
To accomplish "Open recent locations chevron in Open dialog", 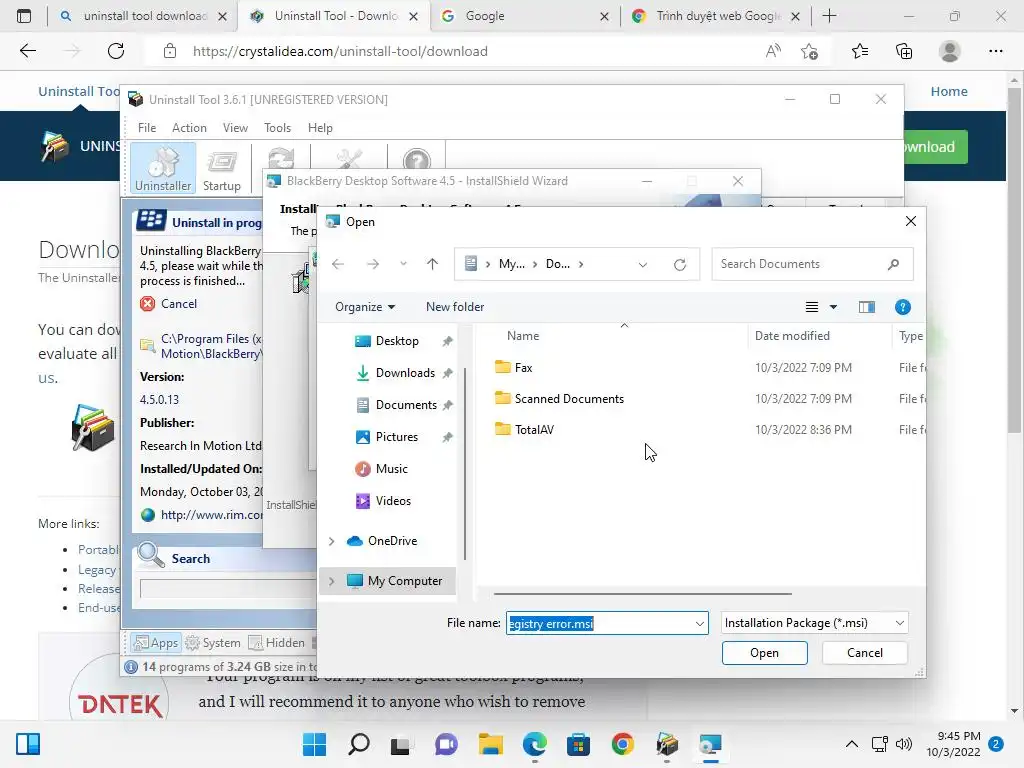I will 404,264.
